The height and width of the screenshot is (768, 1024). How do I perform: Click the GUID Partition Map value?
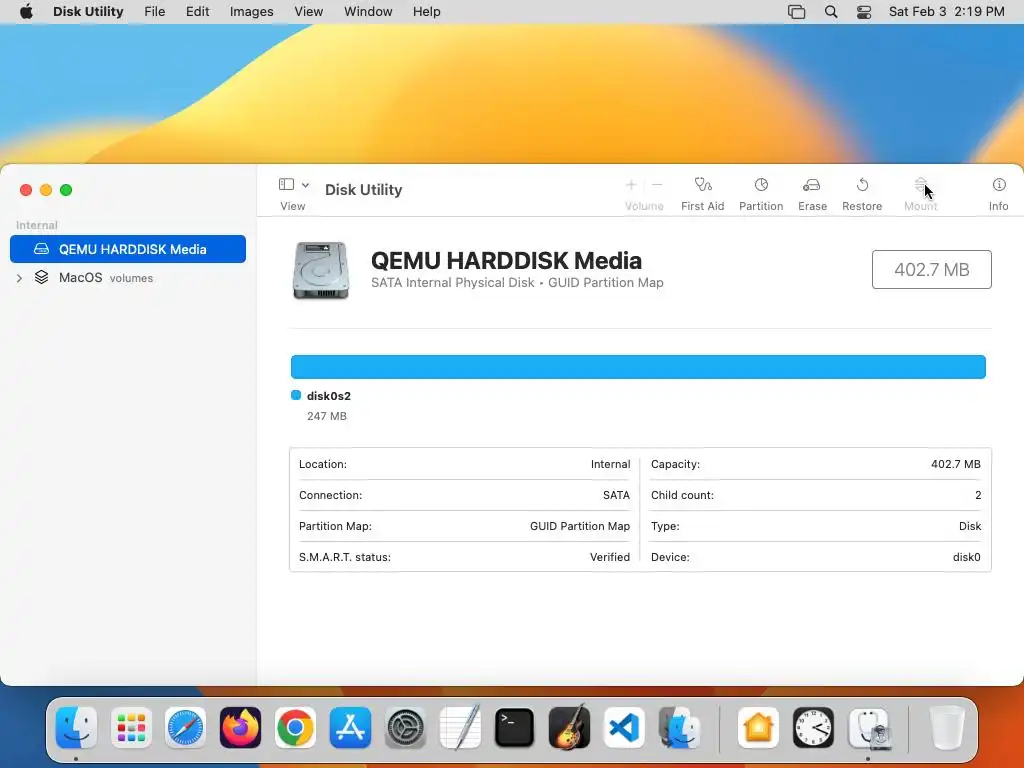[580, 526]
